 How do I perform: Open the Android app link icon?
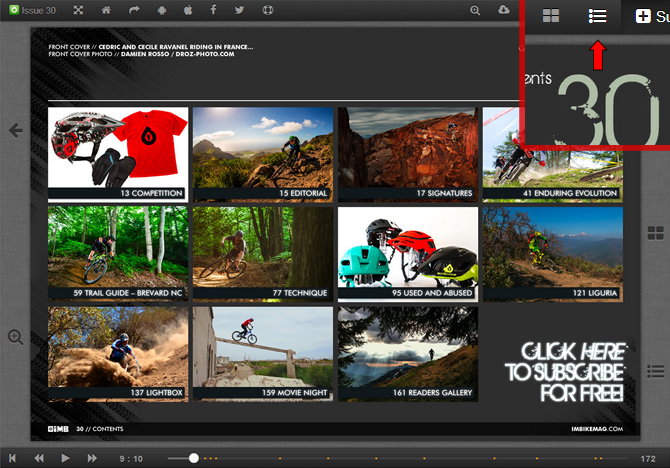[x=163, y=10]
